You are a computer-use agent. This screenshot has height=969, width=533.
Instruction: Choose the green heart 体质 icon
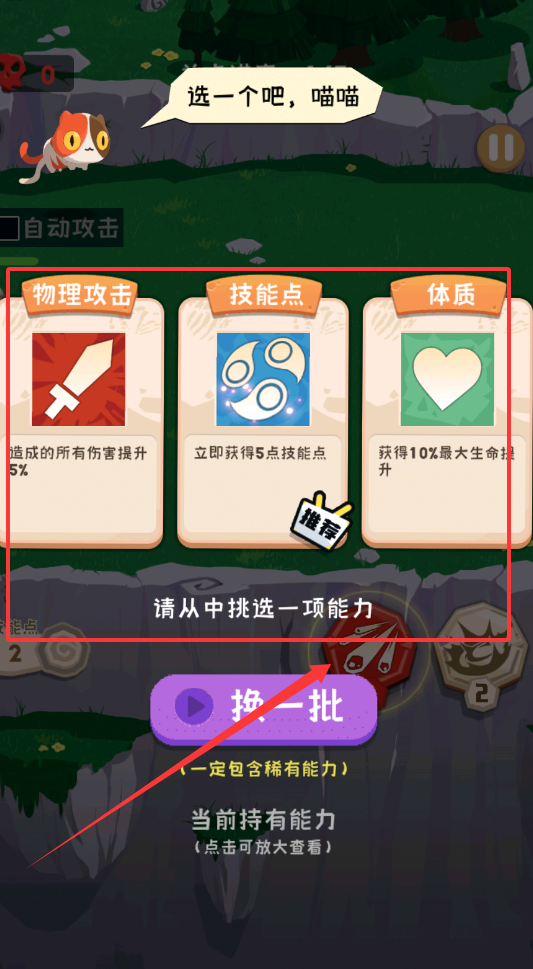448,379
